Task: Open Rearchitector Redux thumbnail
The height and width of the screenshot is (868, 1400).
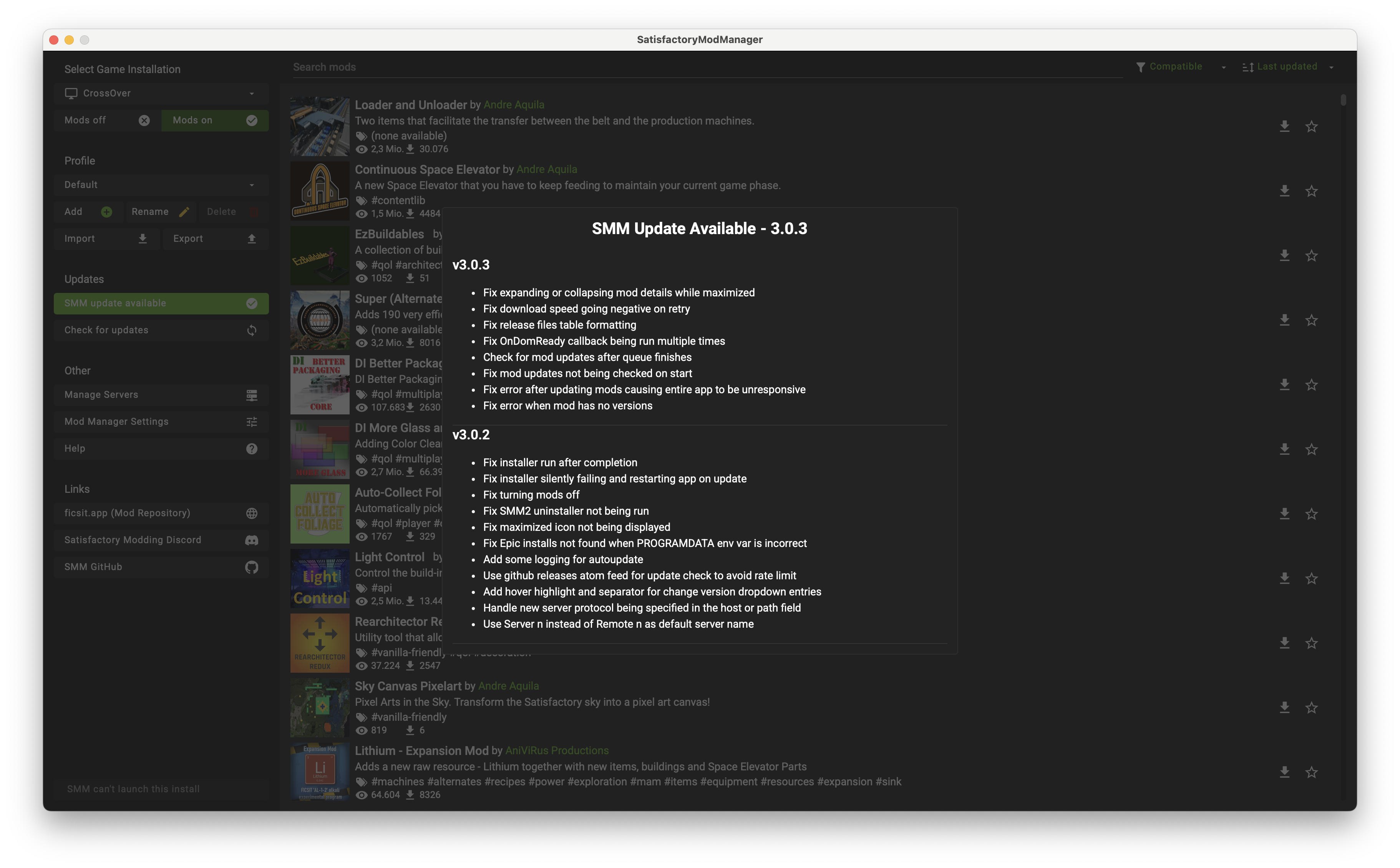Action: [320, 643]
